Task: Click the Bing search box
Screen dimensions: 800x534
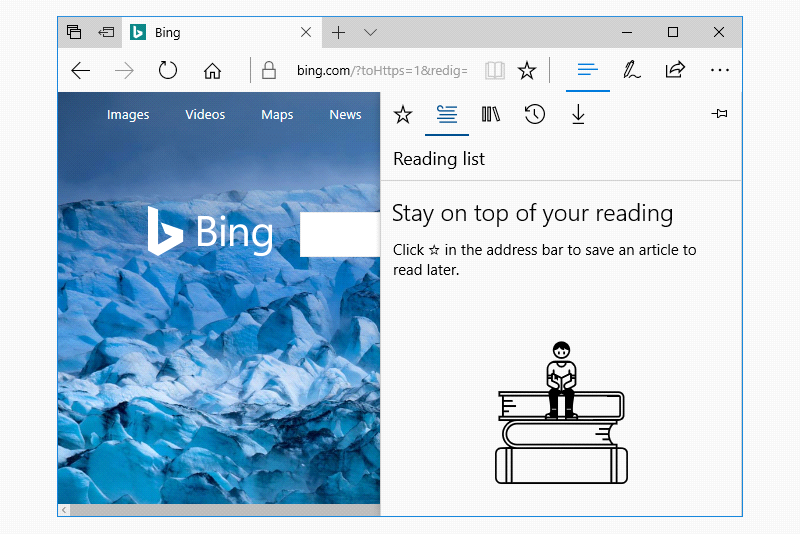Action: coord(340,235)
